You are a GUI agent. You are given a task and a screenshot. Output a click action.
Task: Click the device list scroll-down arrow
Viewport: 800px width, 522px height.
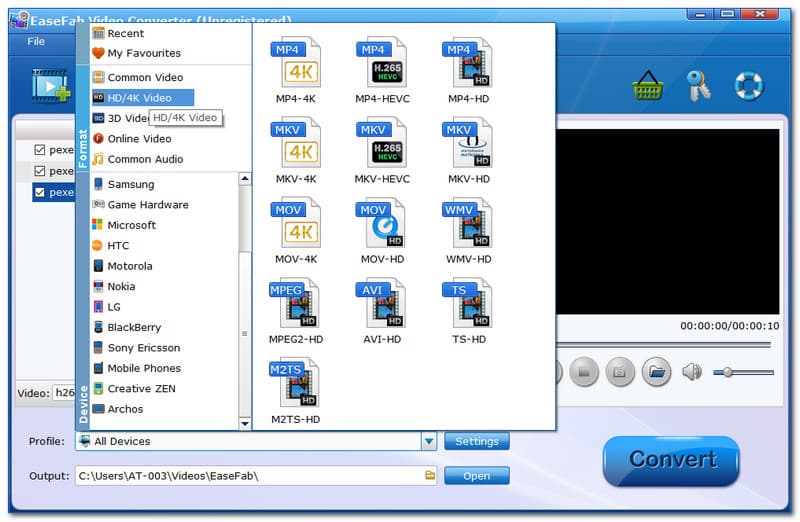click(245, 424)
